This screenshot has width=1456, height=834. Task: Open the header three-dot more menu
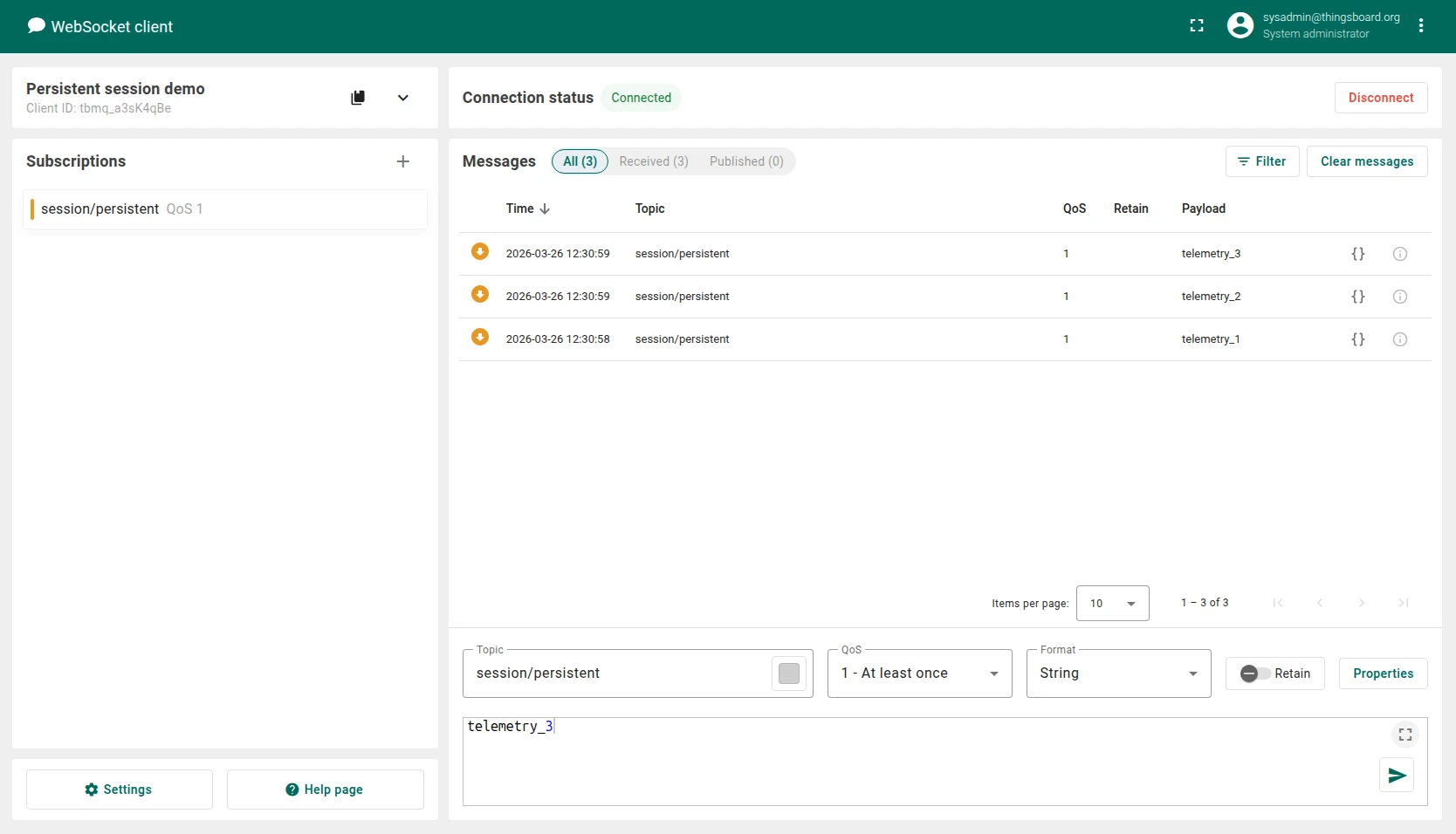click(1421, 25)
